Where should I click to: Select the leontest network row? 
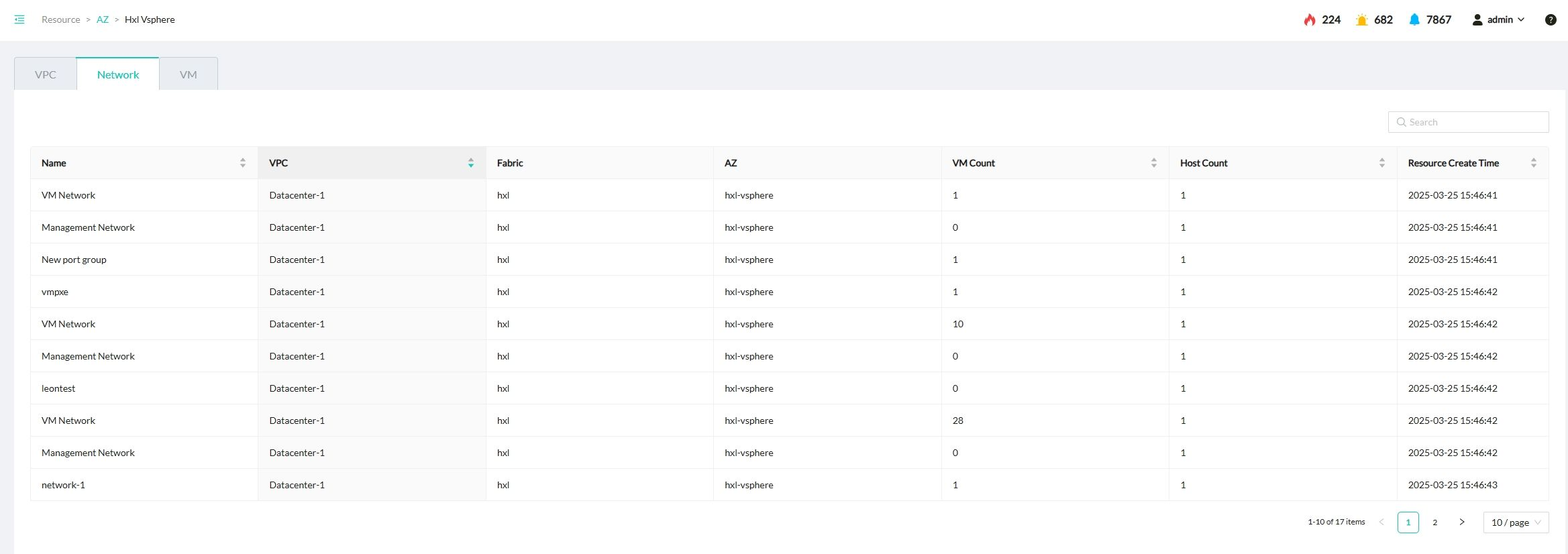(x=58, y=388)
